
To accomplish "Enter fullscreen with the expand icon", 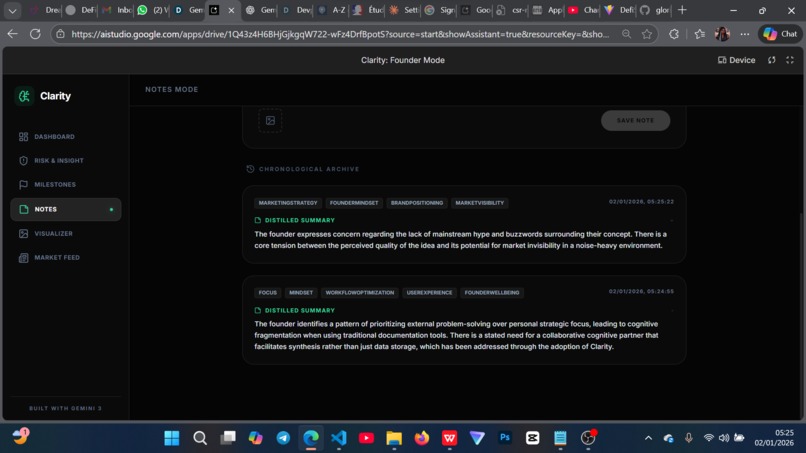I will pos(790,60).
